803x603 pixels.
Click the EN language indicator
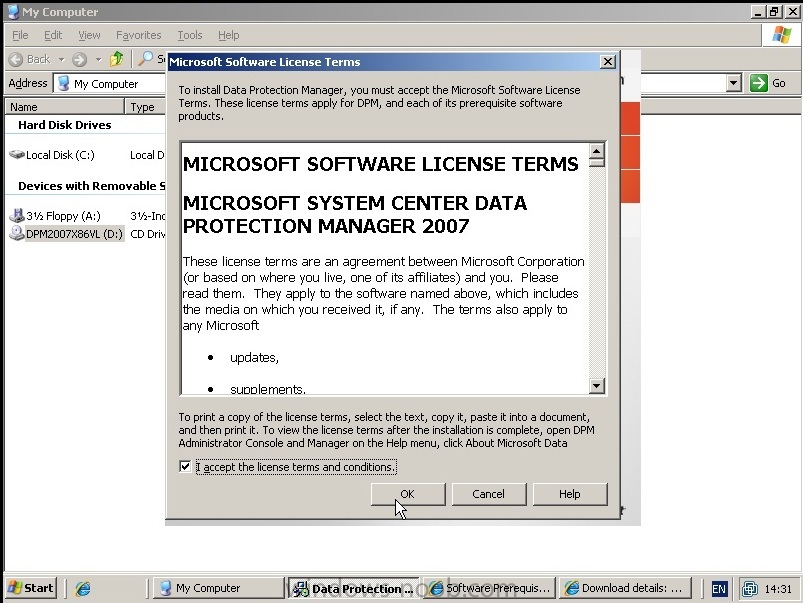719,589
